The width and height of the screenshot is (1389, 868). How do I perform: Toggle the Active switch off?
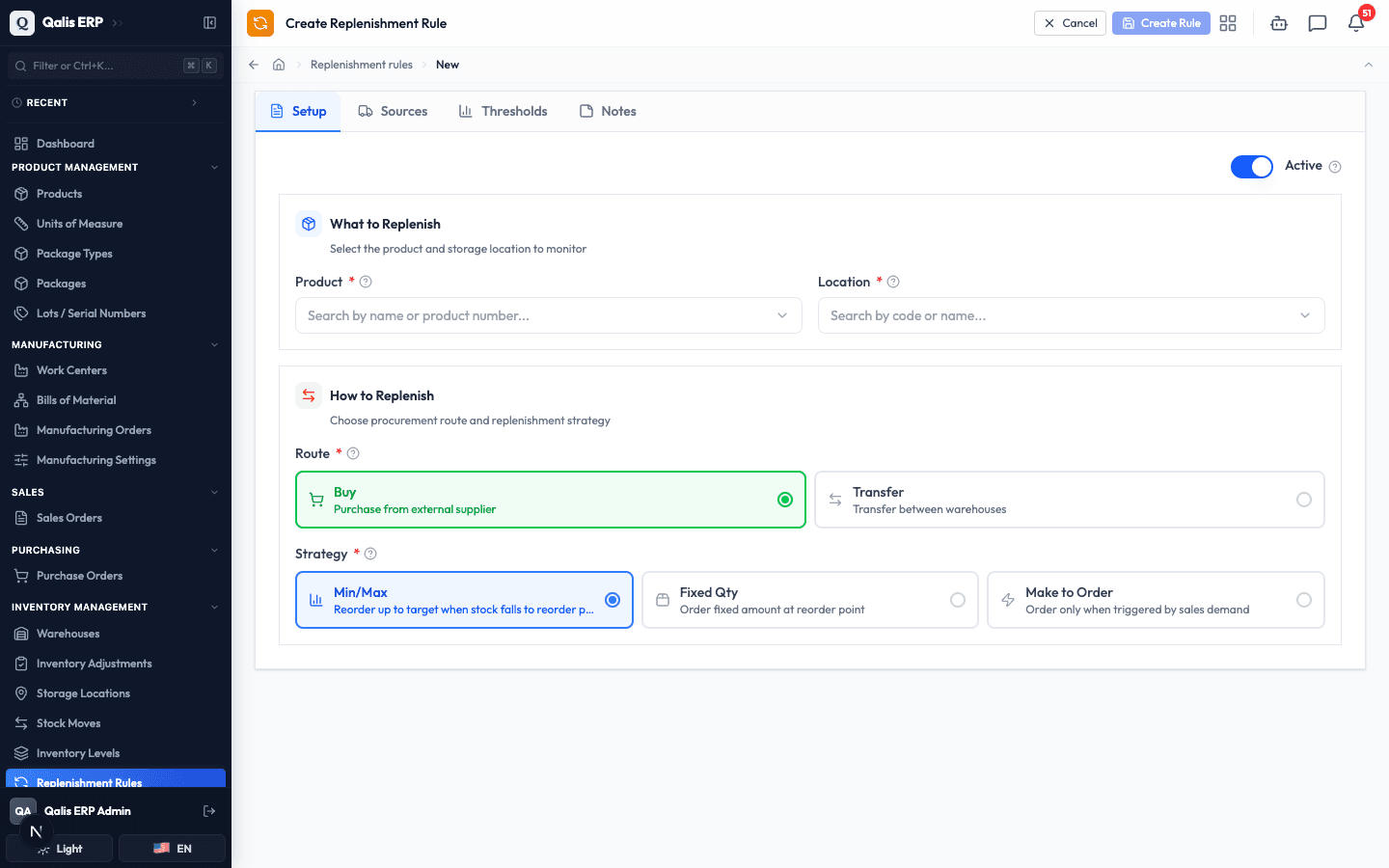click(x=1252, y=167)
